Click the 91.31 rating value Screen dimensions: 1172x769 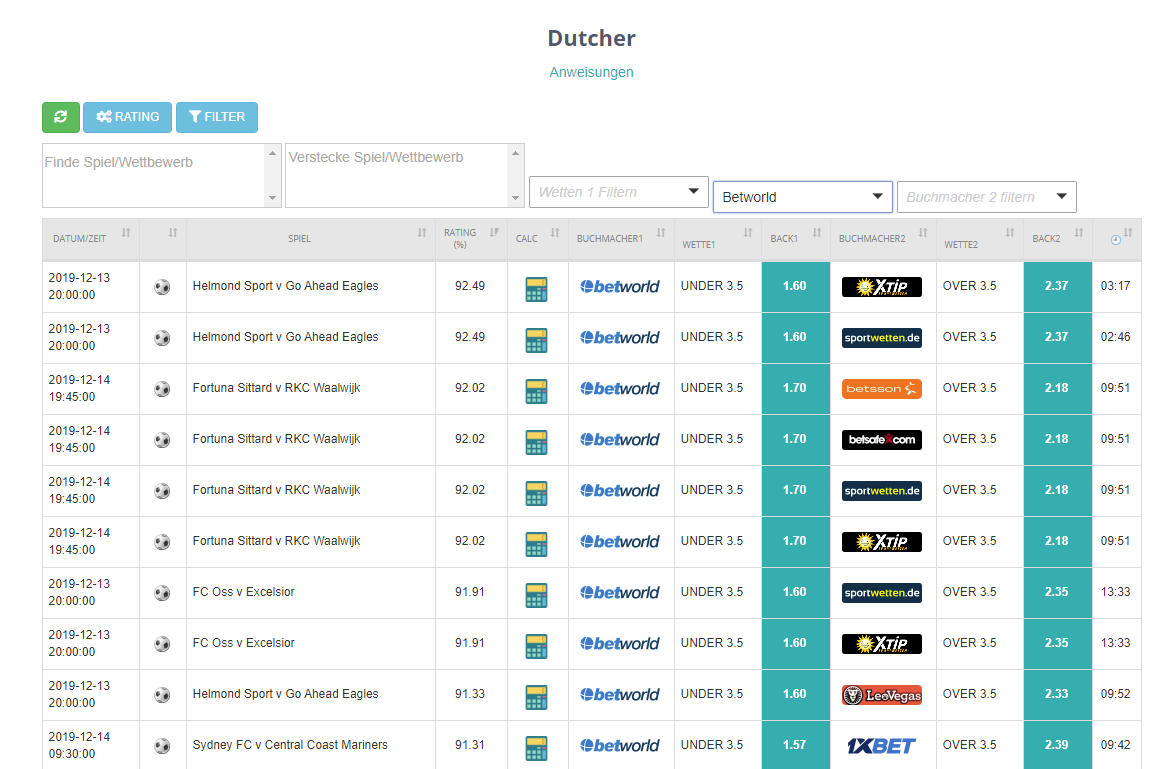pos(469,745)
